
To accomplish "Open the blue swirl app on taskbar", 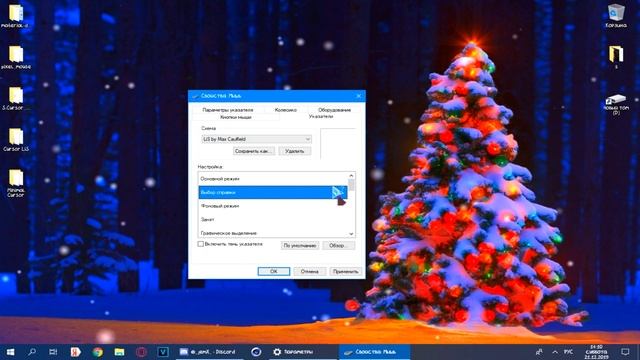I will [x=256, y=351].
